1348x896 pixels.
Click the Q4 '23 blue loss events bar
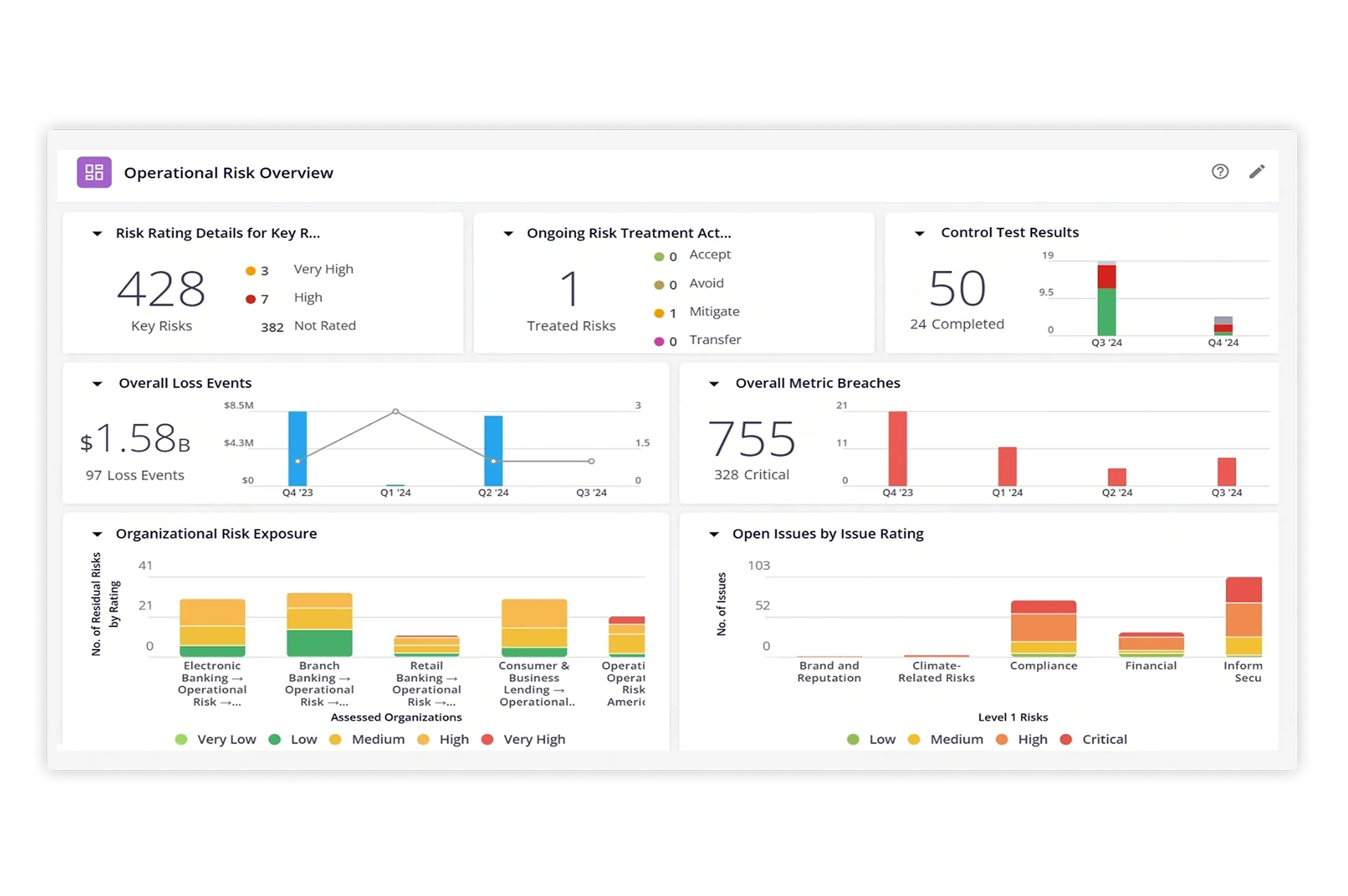pos(297,437)
